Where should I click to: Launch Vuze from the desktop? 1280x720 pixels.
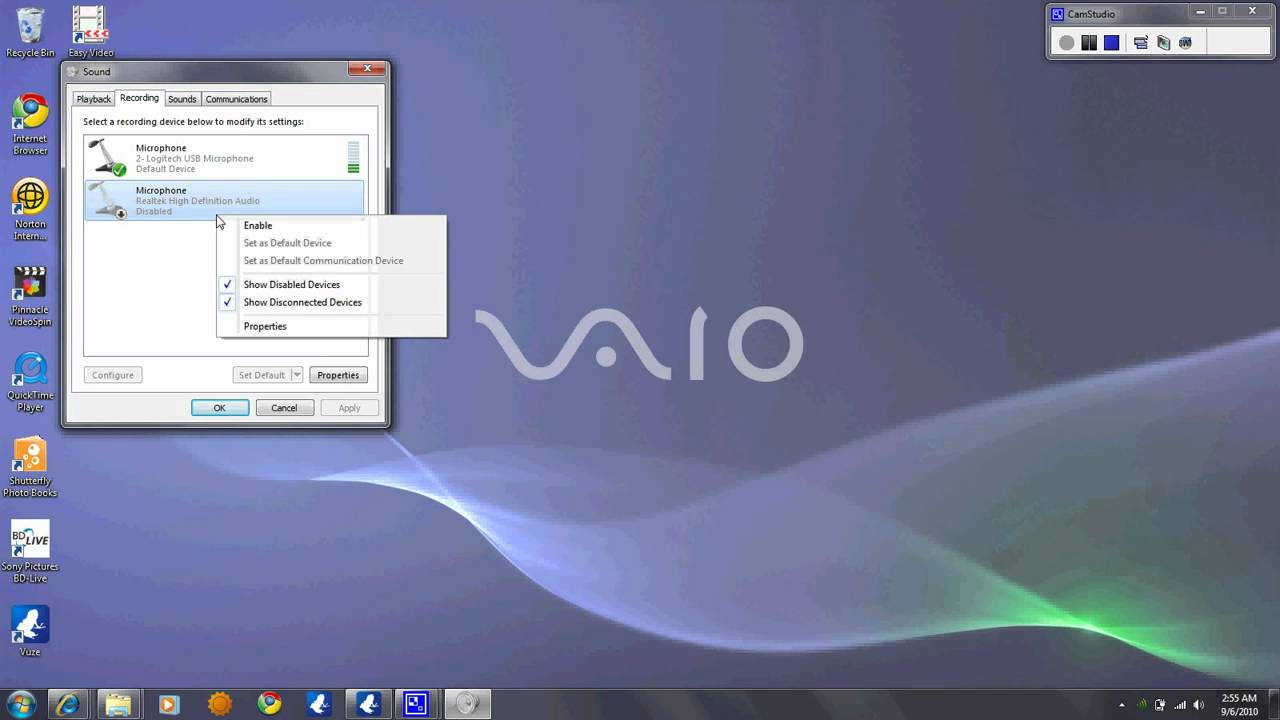pos(30,632)
